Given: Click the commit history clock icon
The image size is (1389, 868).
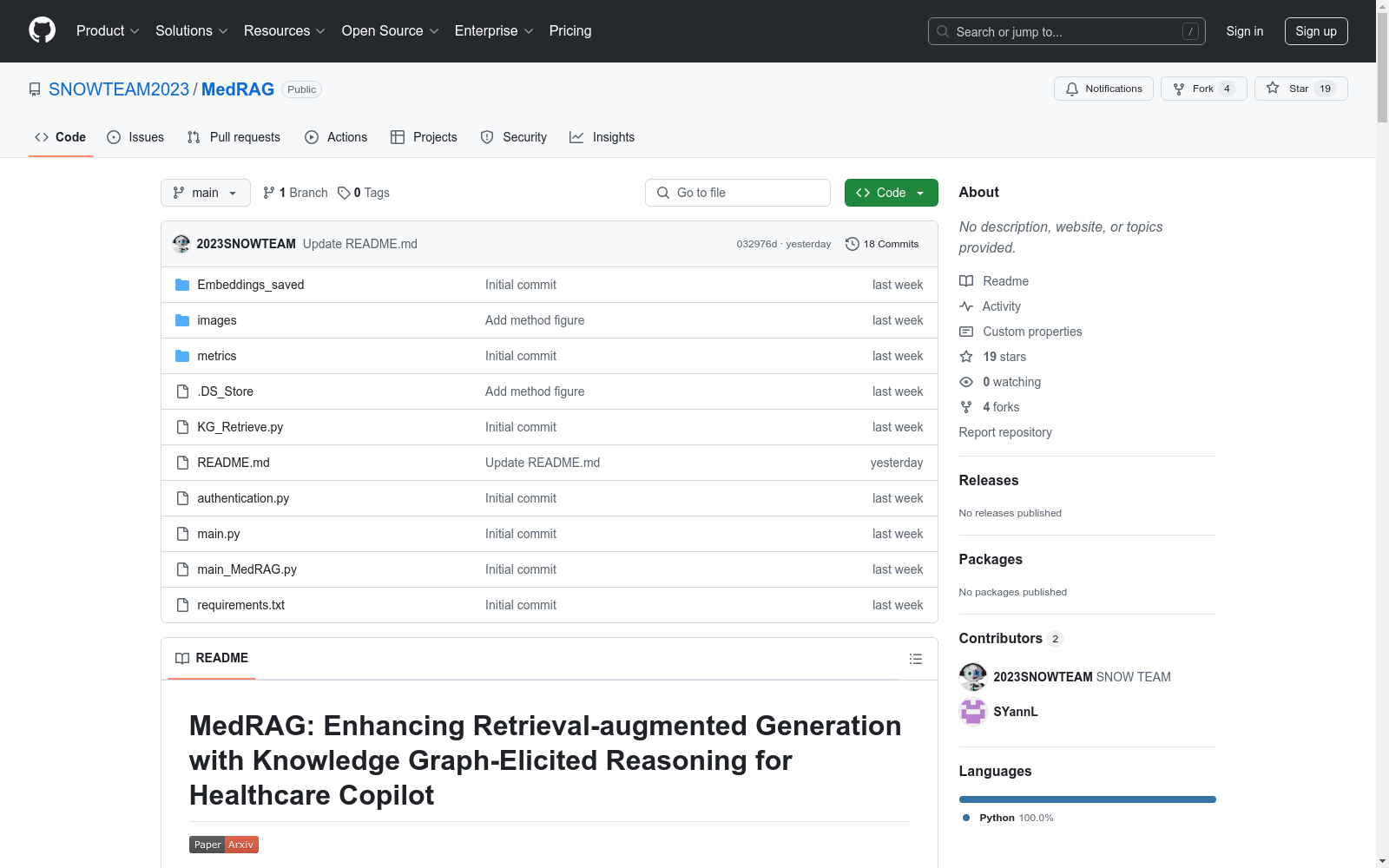Looking at the screenshot, I should pyautogui.click(x=852, y=244).
